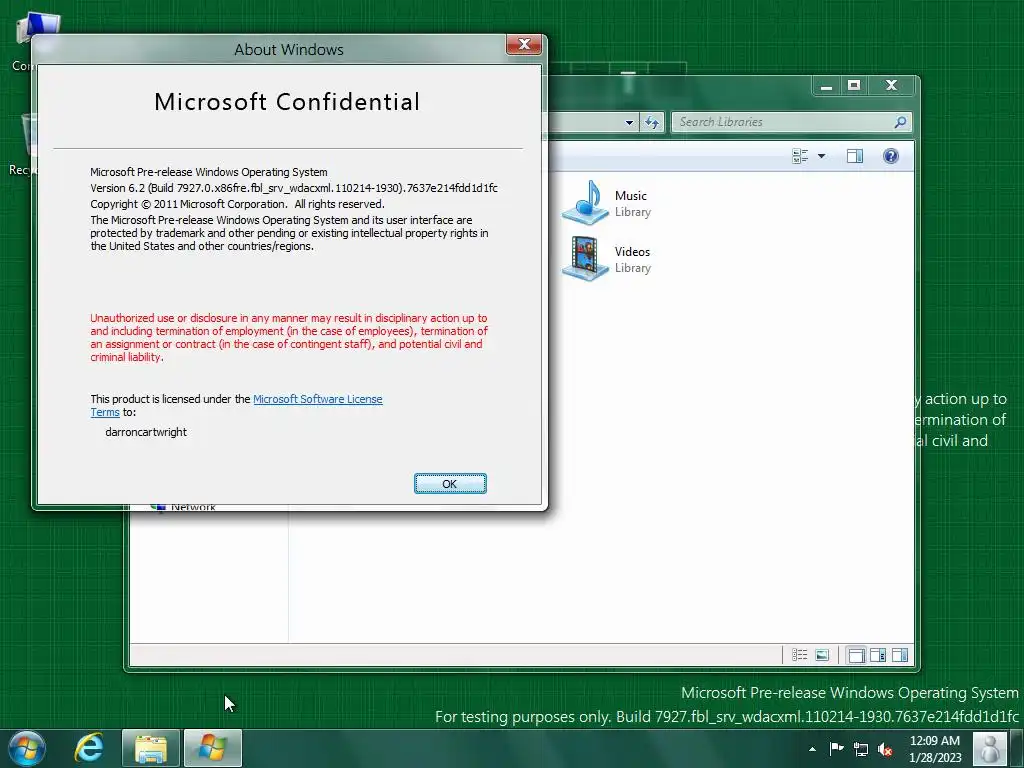Click the Show desktop strip
Image resolution: width=1024 pixels, height=768 pixels.
(1017, 748)
